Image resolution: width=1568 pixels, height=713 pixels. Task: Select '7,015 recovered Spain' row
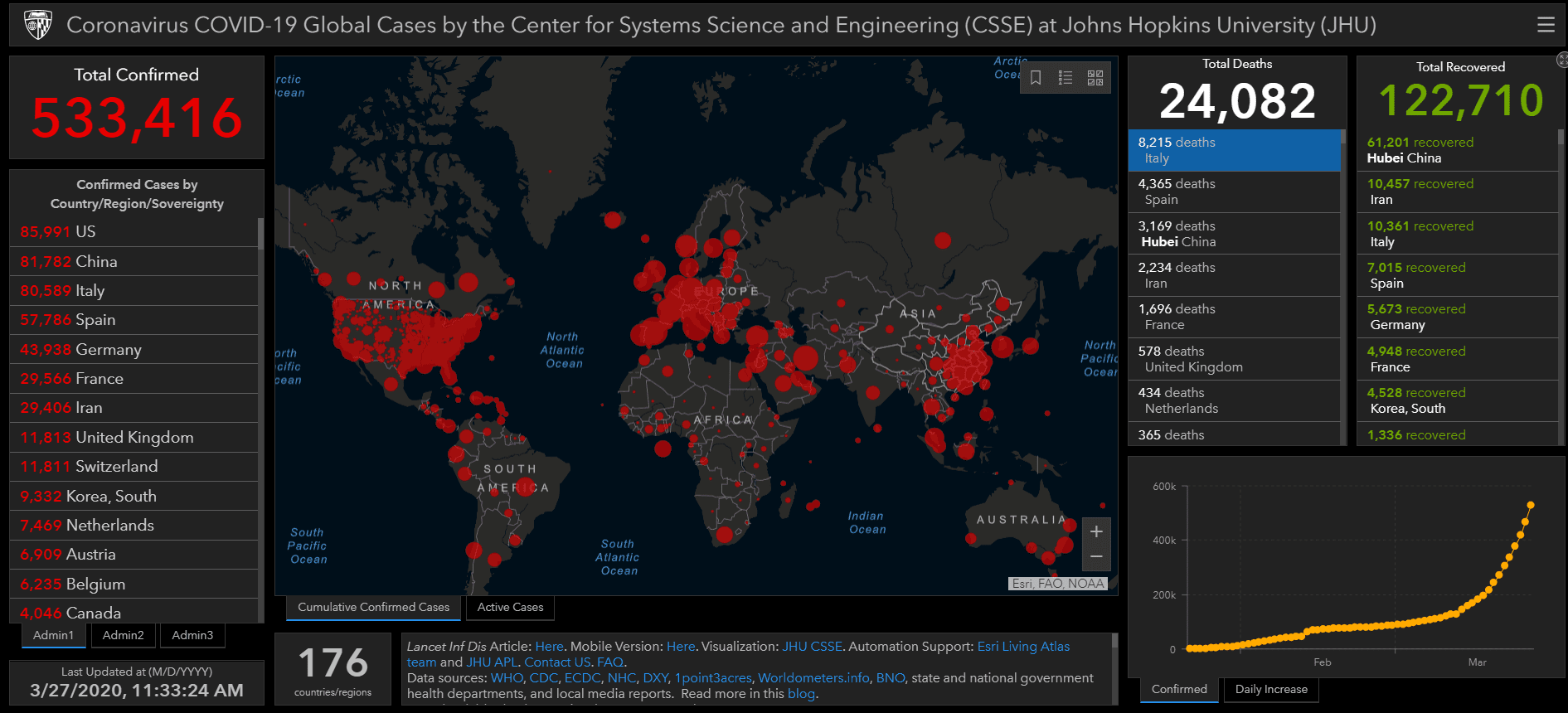[1458, 275]
